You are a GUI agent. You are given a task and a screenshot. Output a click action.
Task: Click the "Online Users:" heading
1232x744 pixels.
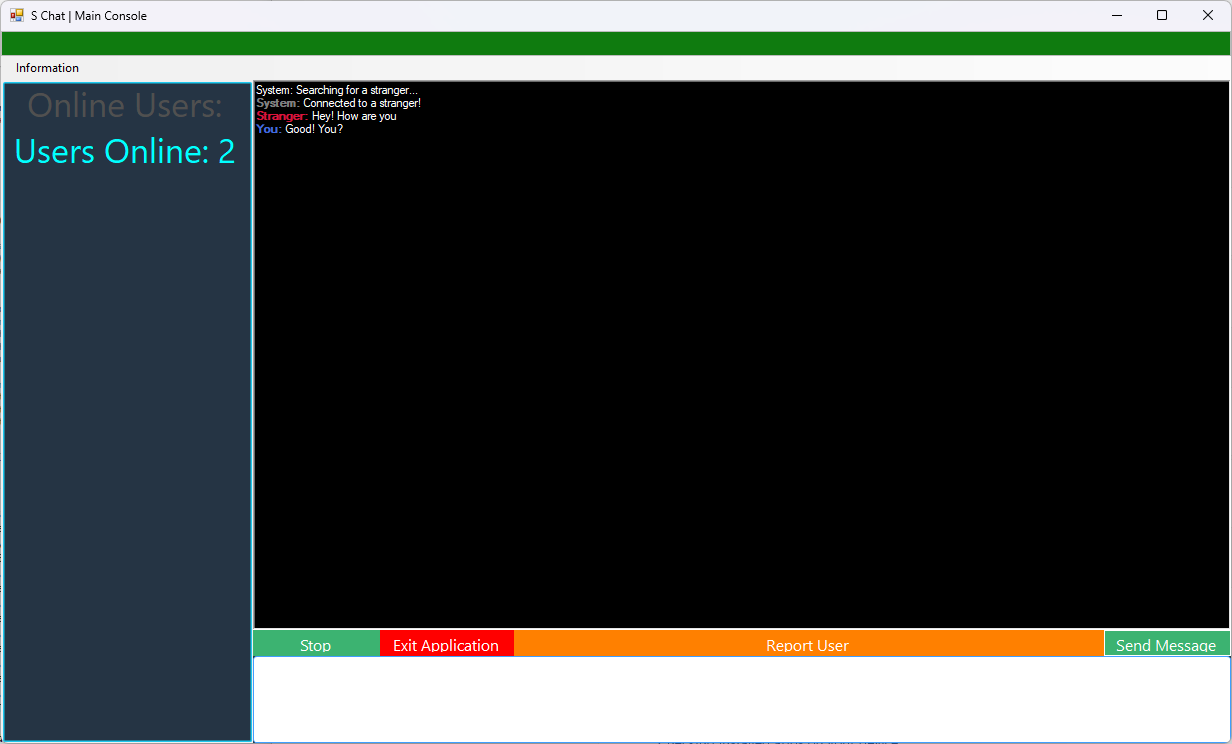(x=125, y=105)
